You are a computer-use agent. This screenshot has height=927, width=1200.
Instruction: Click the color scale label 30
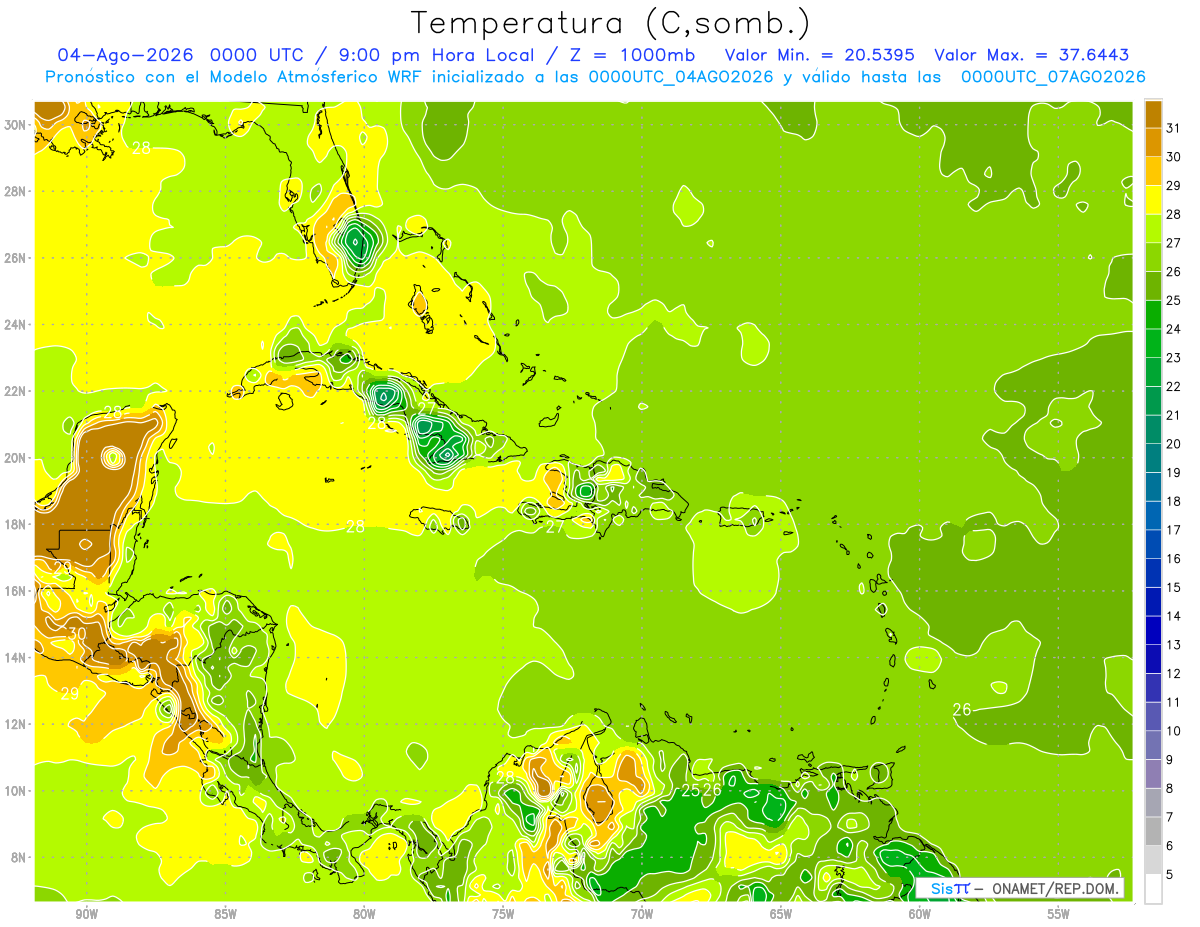1173,156
